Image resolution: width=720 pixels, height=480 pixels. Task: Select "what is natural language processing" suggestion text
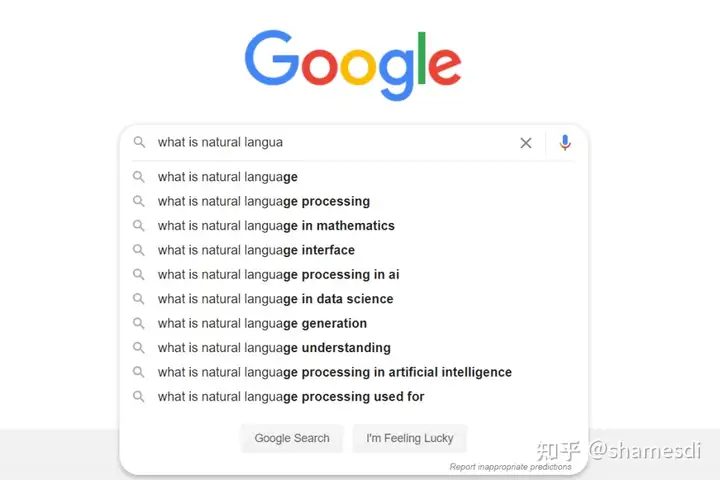(264, 201)
